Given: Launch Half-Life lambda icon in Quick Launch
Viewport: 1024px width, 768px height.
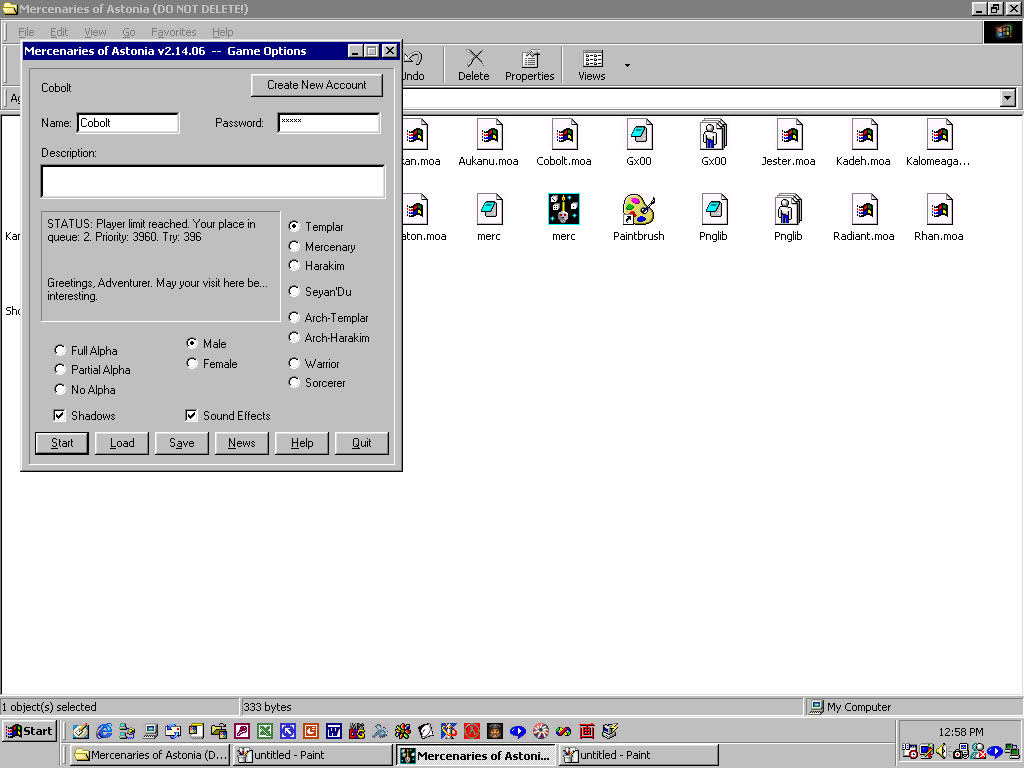Looking at the screenshot, I should [472, 731].
